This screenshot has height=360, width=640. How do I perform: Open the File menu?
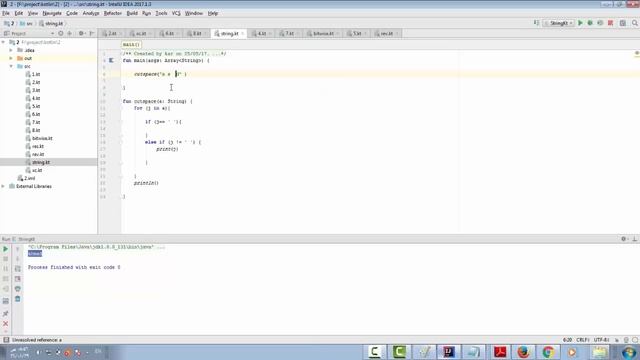[6, 13]
